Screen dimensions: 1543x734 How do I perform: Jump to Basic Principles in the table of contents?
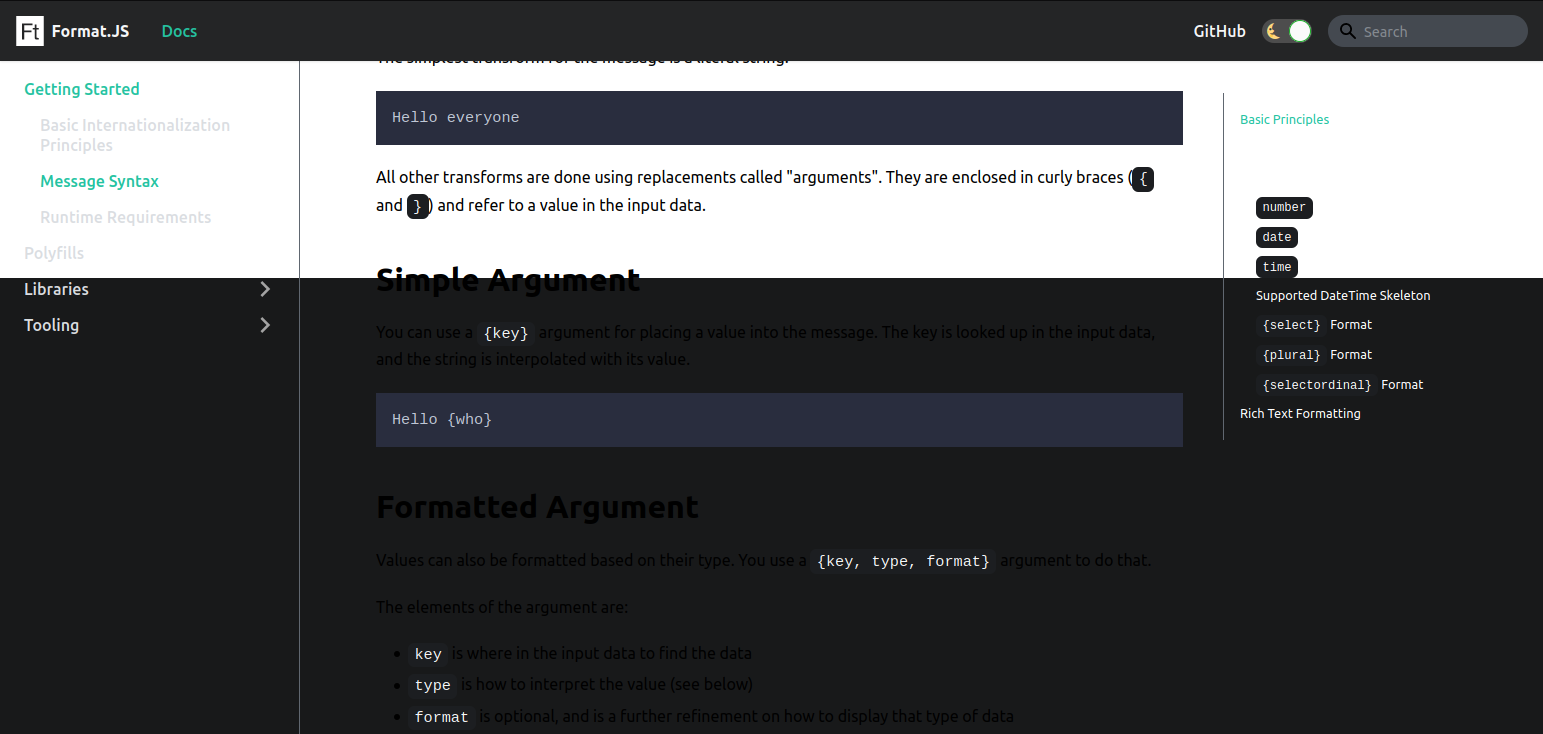[x=1284, y=119]
